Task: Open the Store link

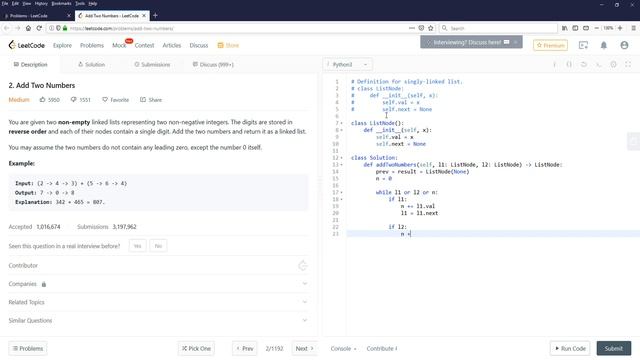Action: [x=228, y=45]
